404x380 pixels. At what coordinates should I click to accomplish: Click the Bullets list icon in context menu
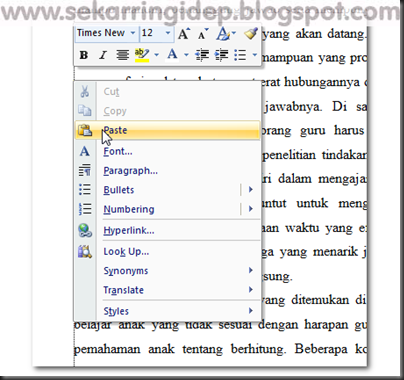(x=85, y=189)
